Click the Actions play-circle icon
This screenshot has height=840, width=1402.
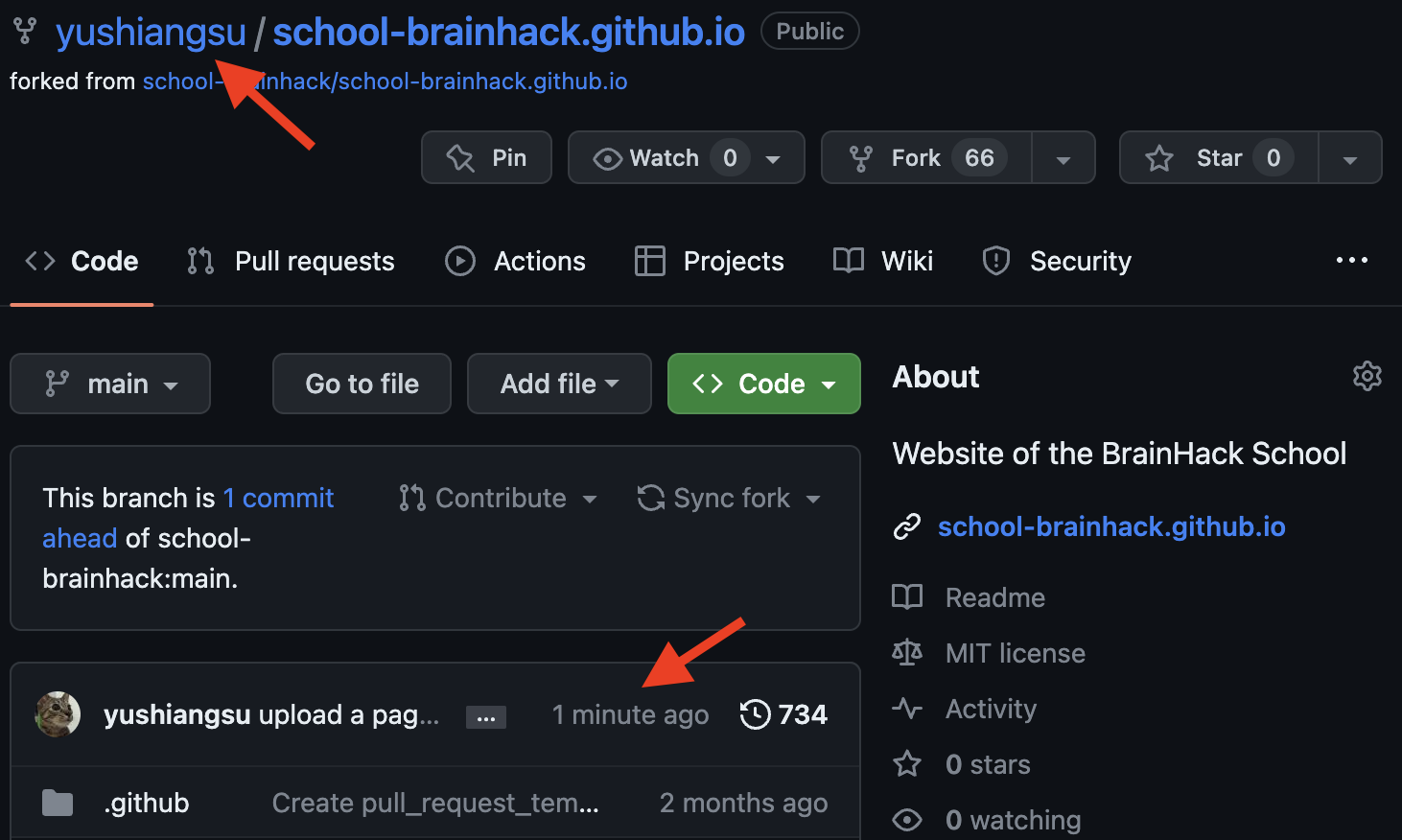click(460, 261)
